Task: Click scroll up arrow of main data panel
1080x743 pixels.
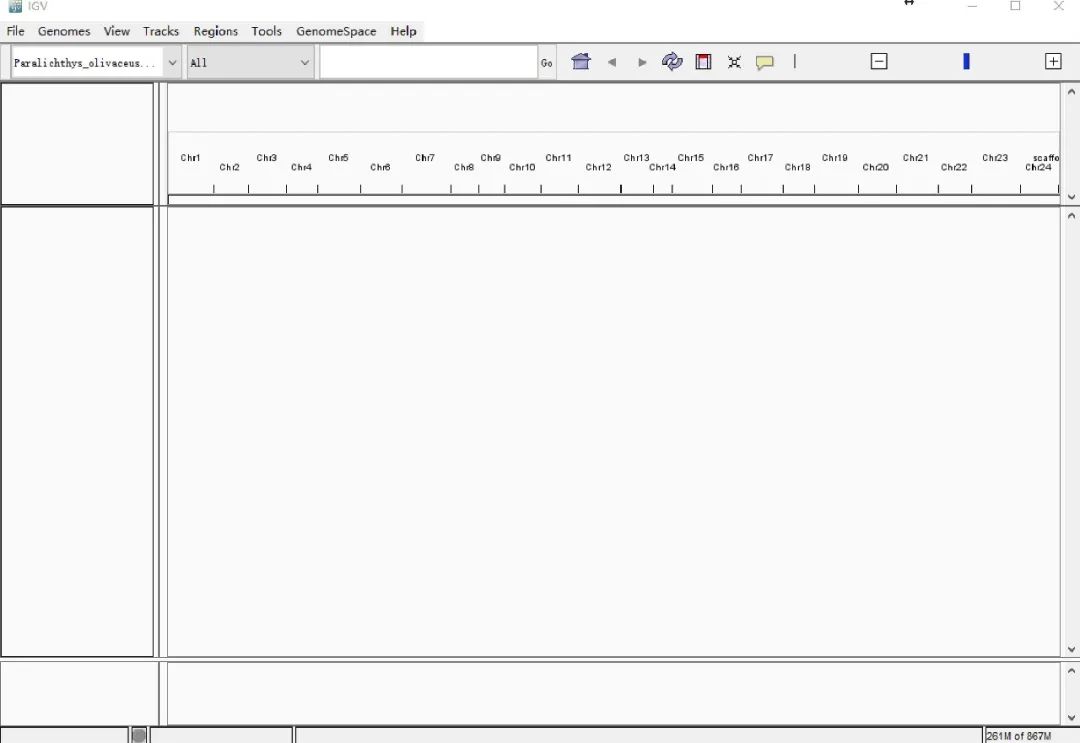Action: point(1071,216)
